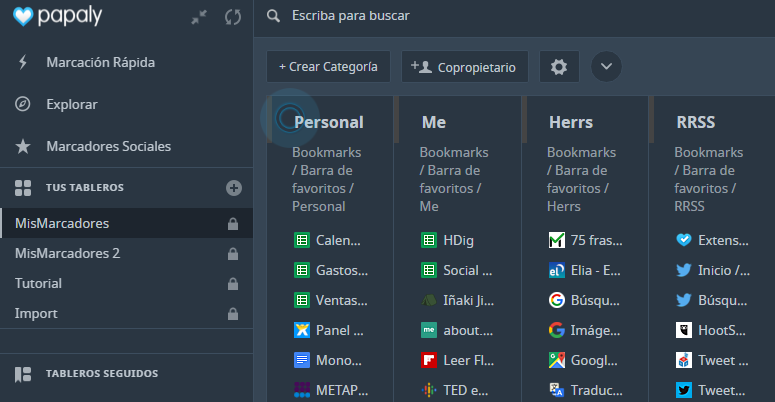The width and height of the screenshot is (775, 402).
Task: Click the Traduc... translate icon
Action: [x=557, y=390]
